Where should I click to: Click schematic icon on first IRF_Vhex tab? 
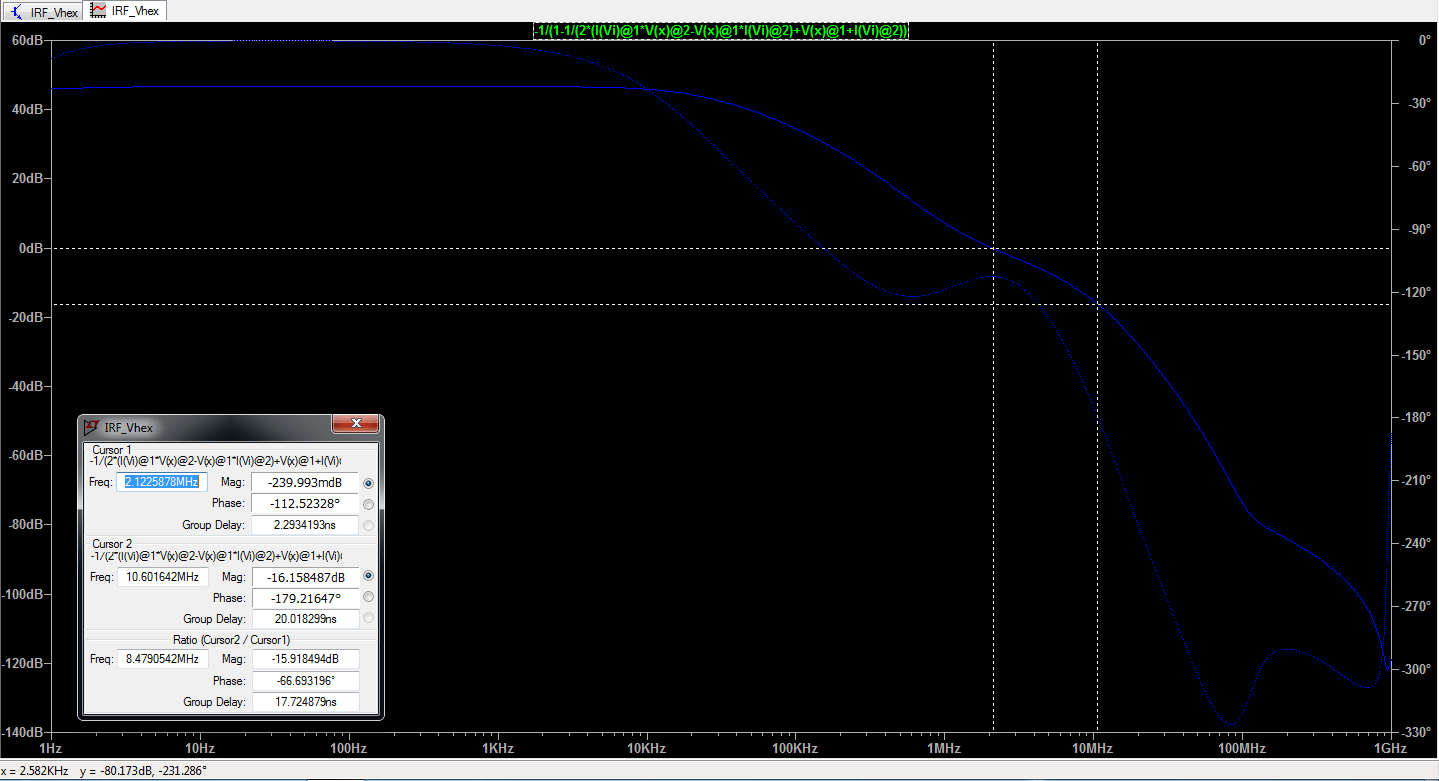coord(16,10)
